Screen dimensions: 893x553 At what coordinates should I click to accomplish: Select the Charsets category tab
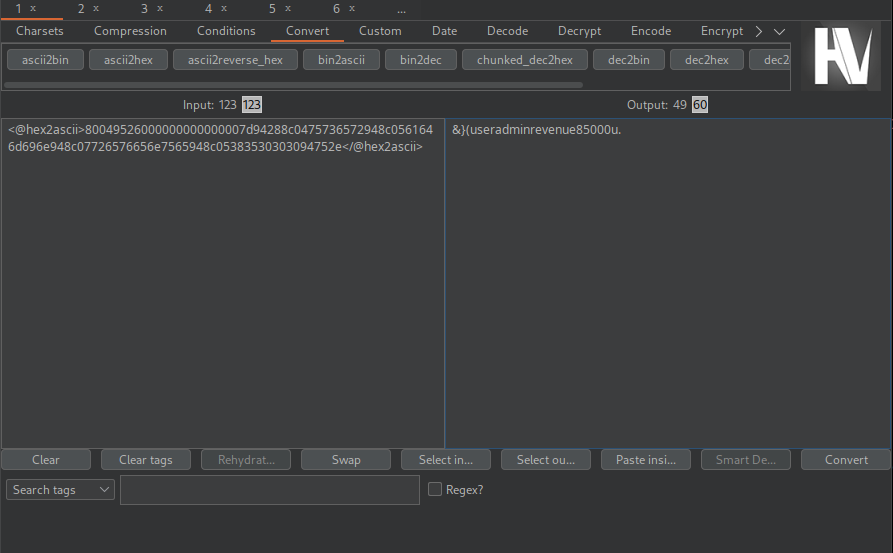tap(40, 31)
